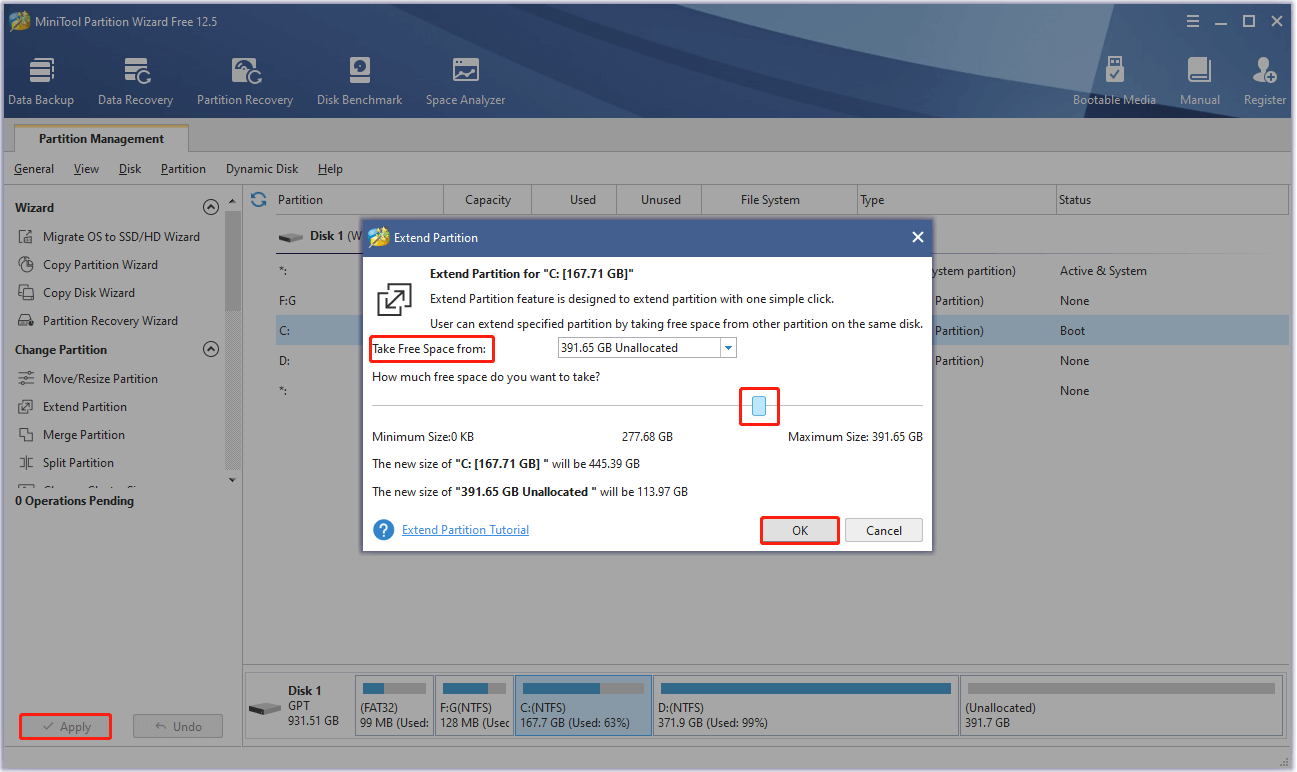1297x772 pixels.
Task: Click the Copy Partition Wizard icon
Action: point(25,265)
